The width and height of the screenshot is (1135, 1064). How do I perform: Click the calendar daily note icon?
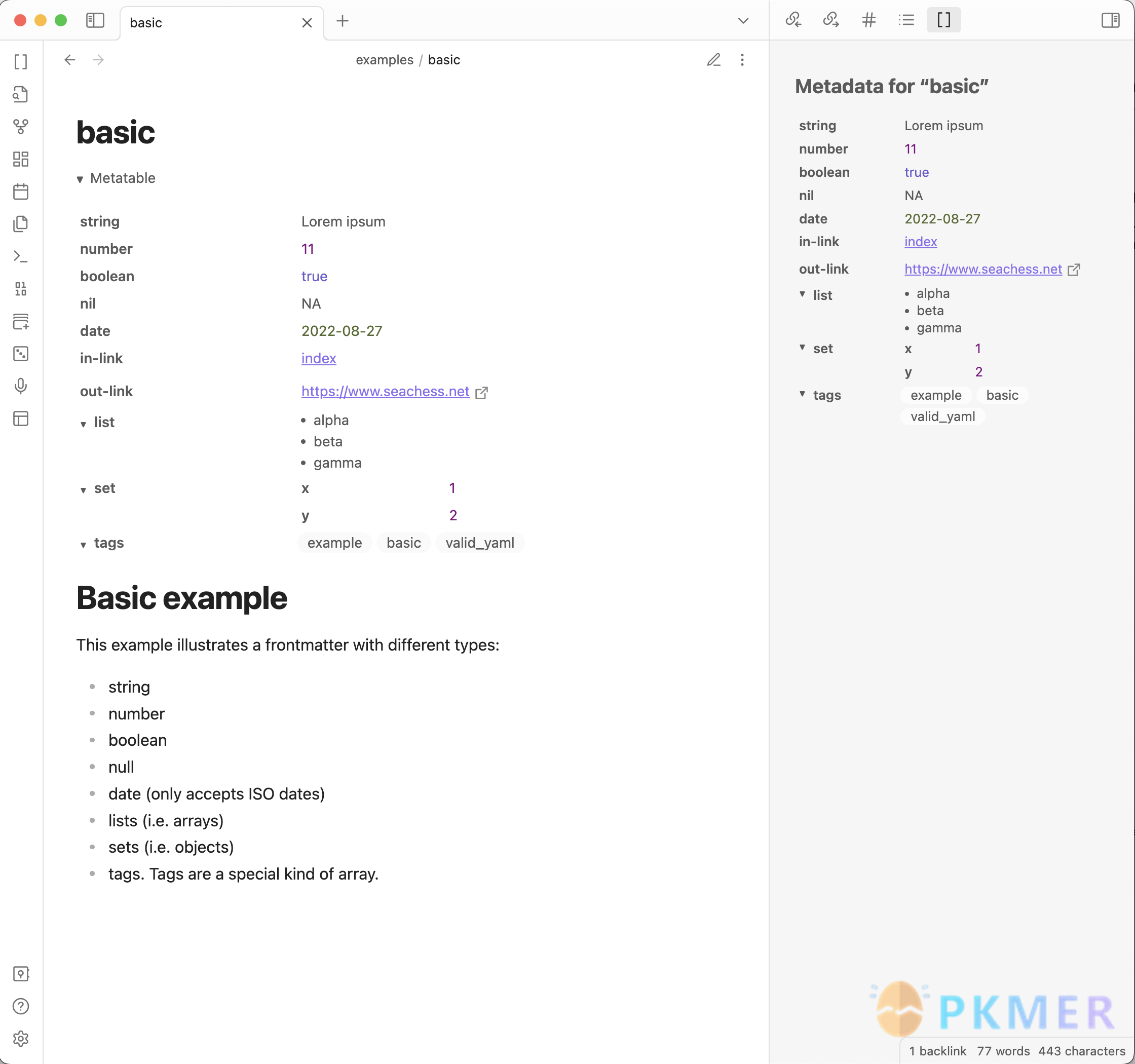click(x=21, y=191)
